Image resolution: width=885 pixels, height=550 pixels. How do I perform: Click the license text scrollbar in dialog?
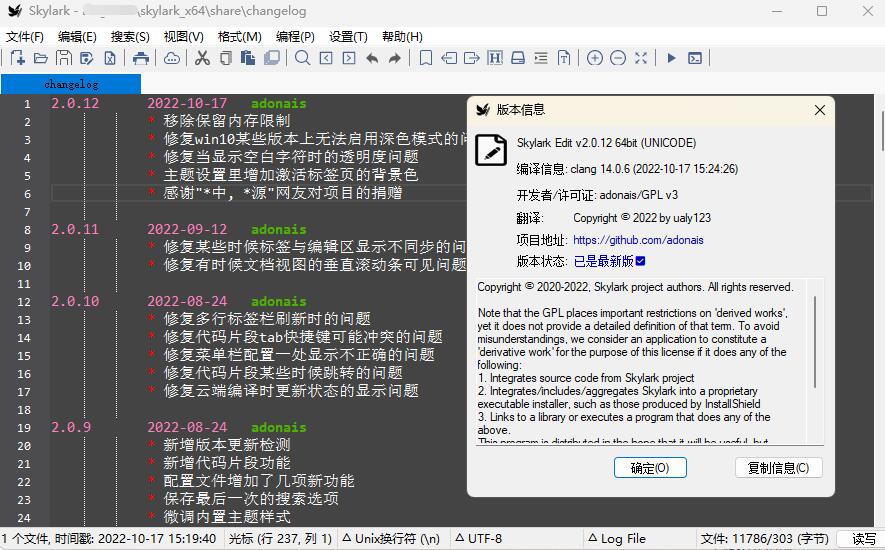[x=815, y=342]
